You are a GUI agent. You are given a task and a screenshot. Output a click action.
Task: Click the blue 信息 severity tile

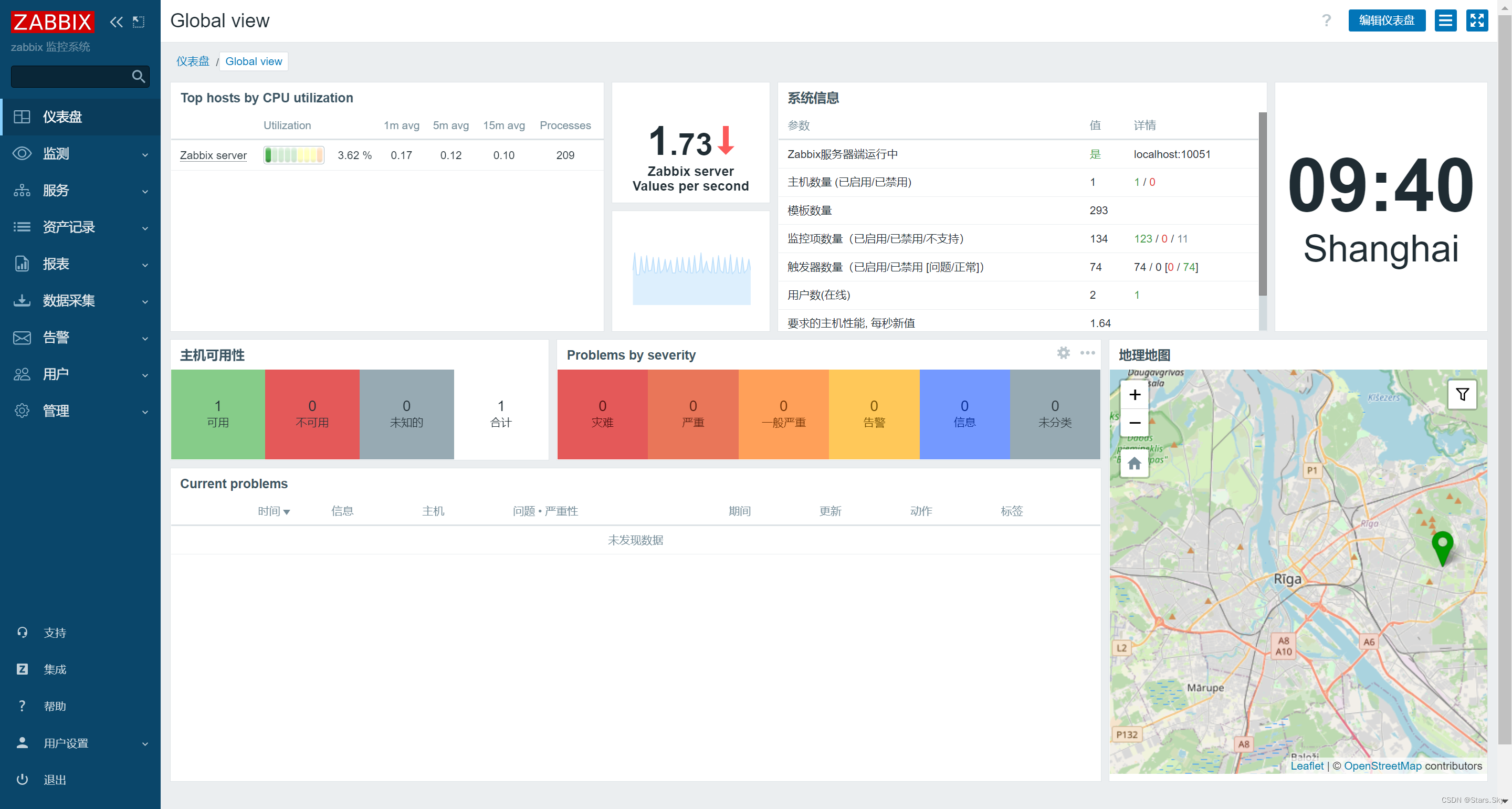click(x=964, y=414)
